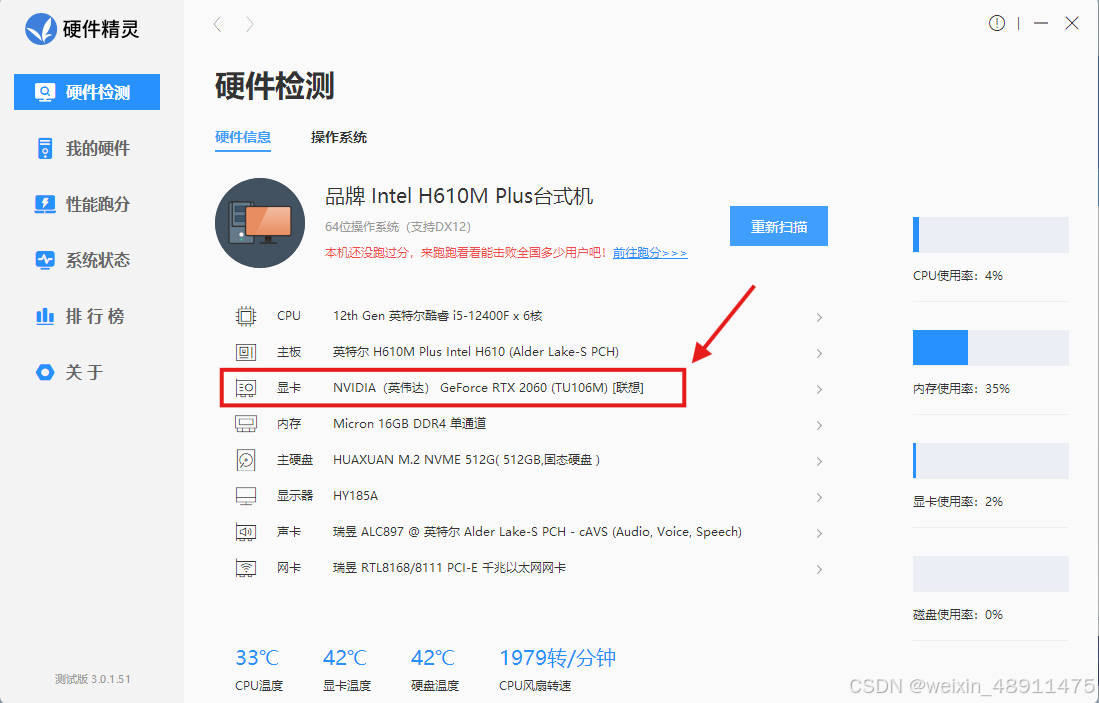Expand the 声卡 row chevron
The height and width of the screenshot is (703, 1099).
coord(819,533)
